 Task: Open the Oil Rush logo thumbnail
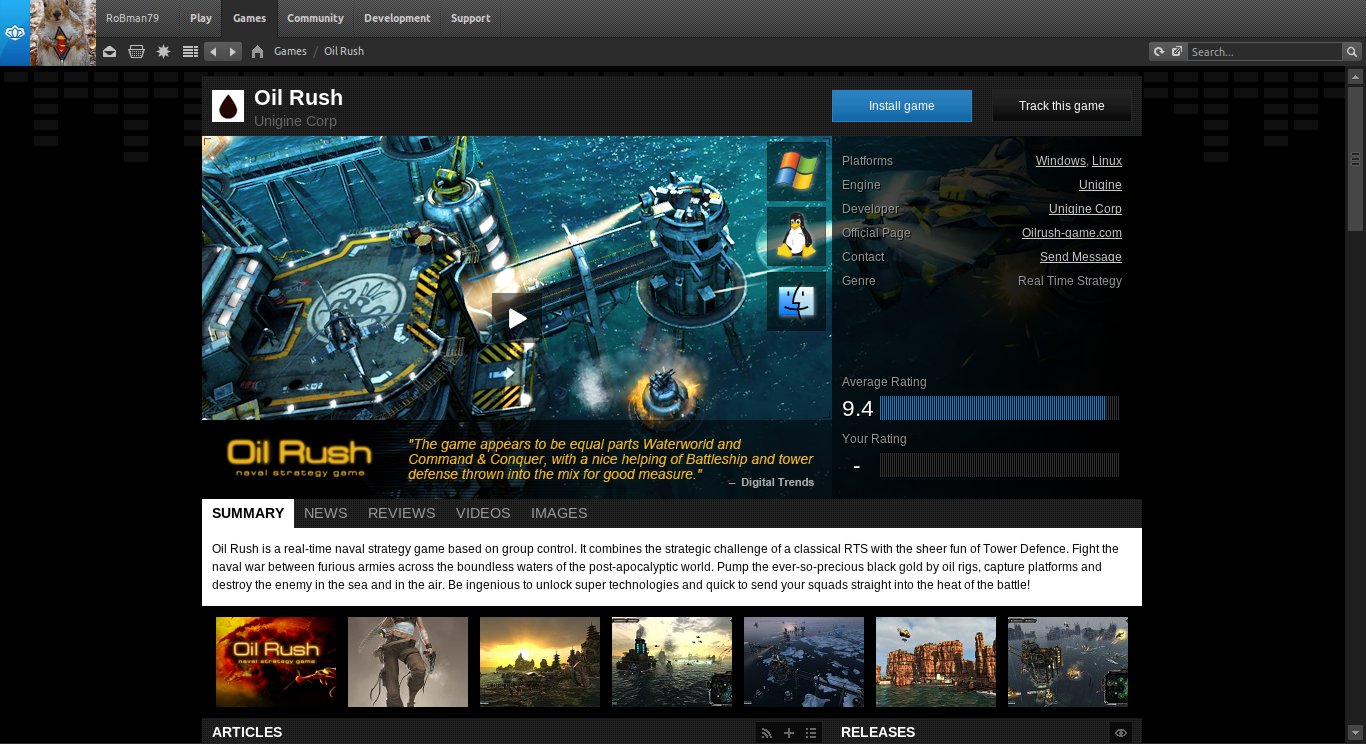pyautogui.click(x=276, y=662)
